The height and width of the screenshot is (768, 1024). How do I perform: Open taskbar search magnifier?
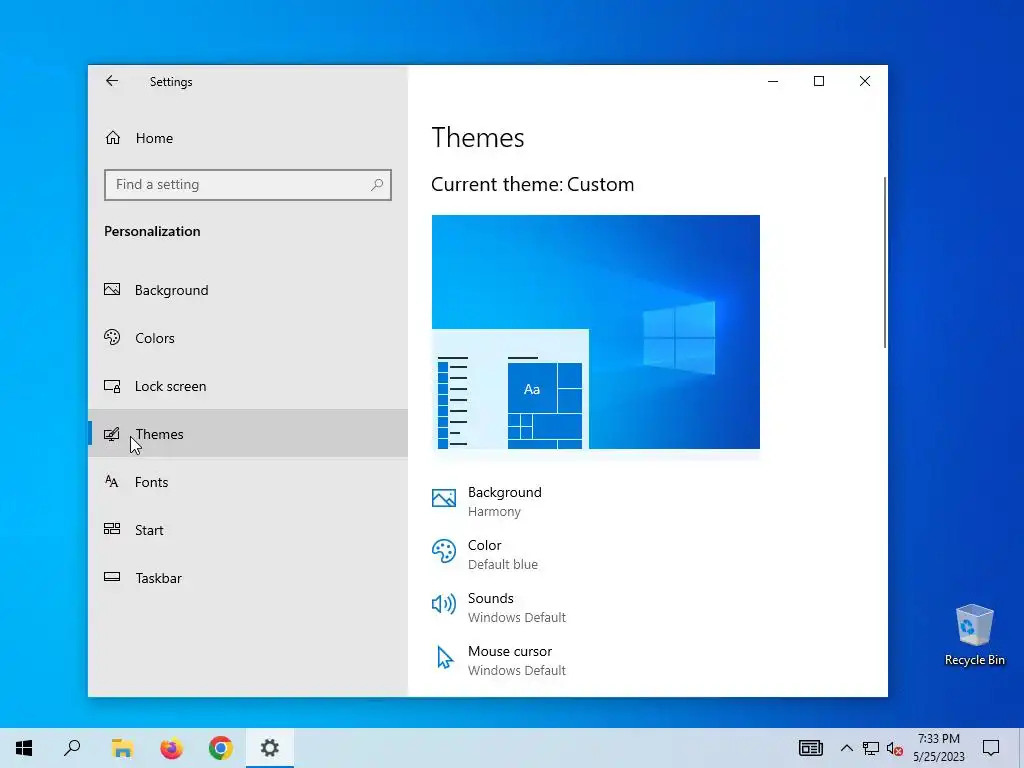pos(72,748)
